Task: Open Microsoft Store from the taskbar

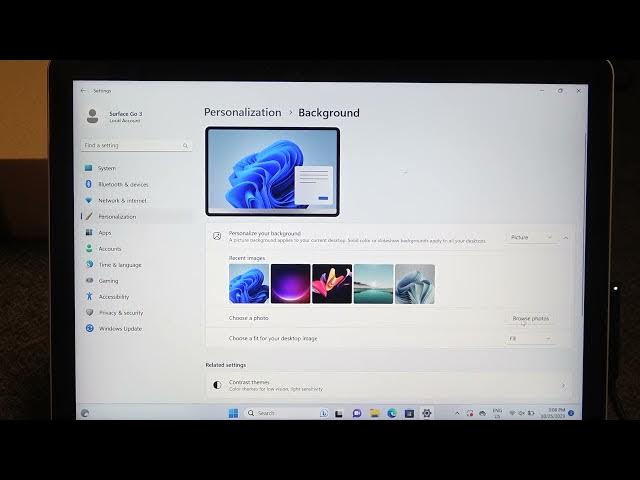Action: coord(409,413)
